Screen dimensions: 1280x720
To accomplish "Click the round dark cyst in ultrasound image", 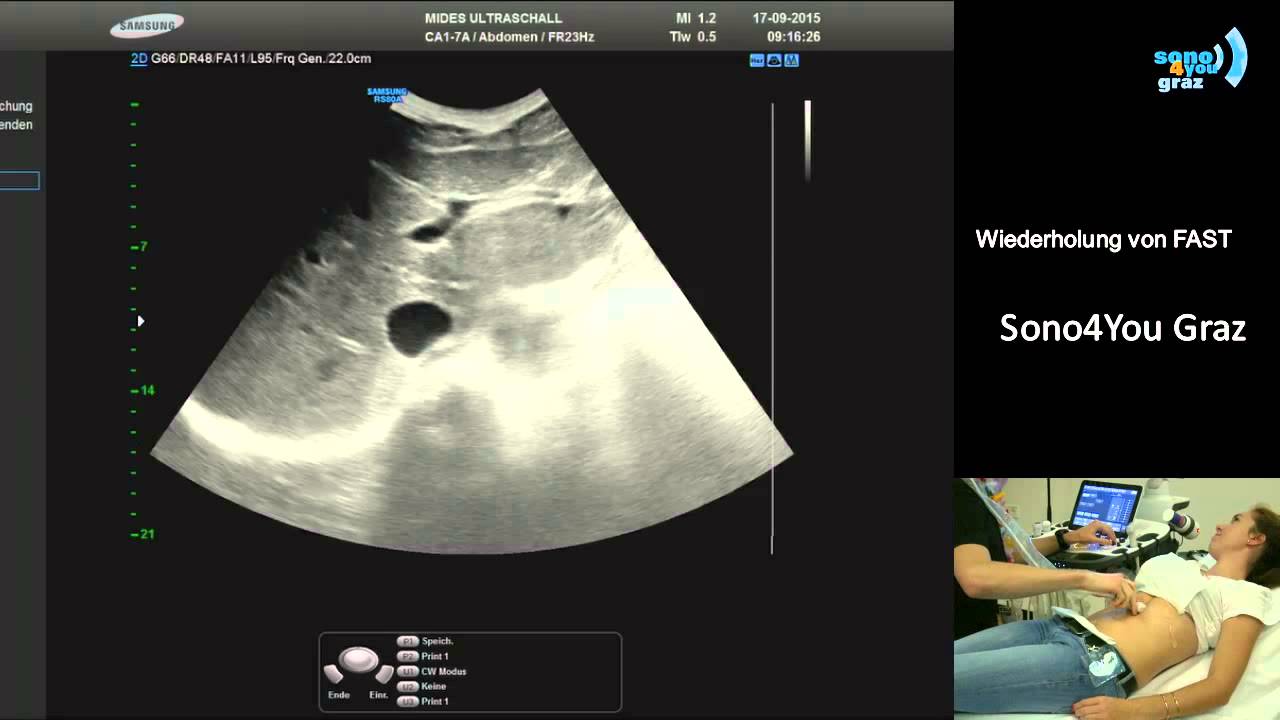I will coord(419,328).
